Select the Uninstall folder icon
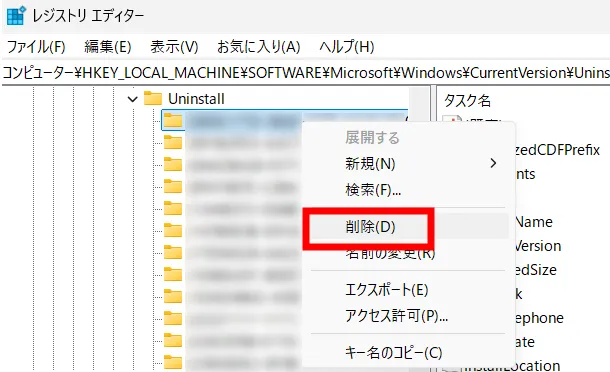 click(x=153, y=98)
